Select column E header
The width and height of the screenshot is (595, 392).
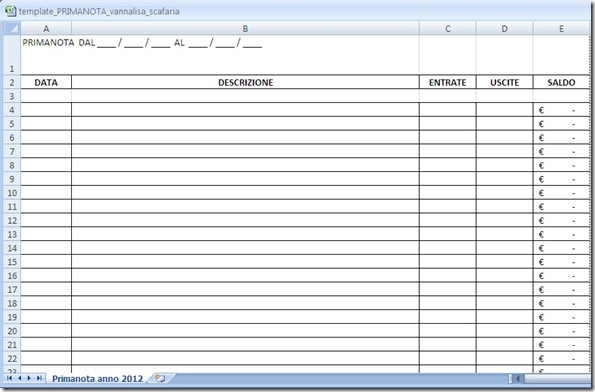click(x=561, y=28)
